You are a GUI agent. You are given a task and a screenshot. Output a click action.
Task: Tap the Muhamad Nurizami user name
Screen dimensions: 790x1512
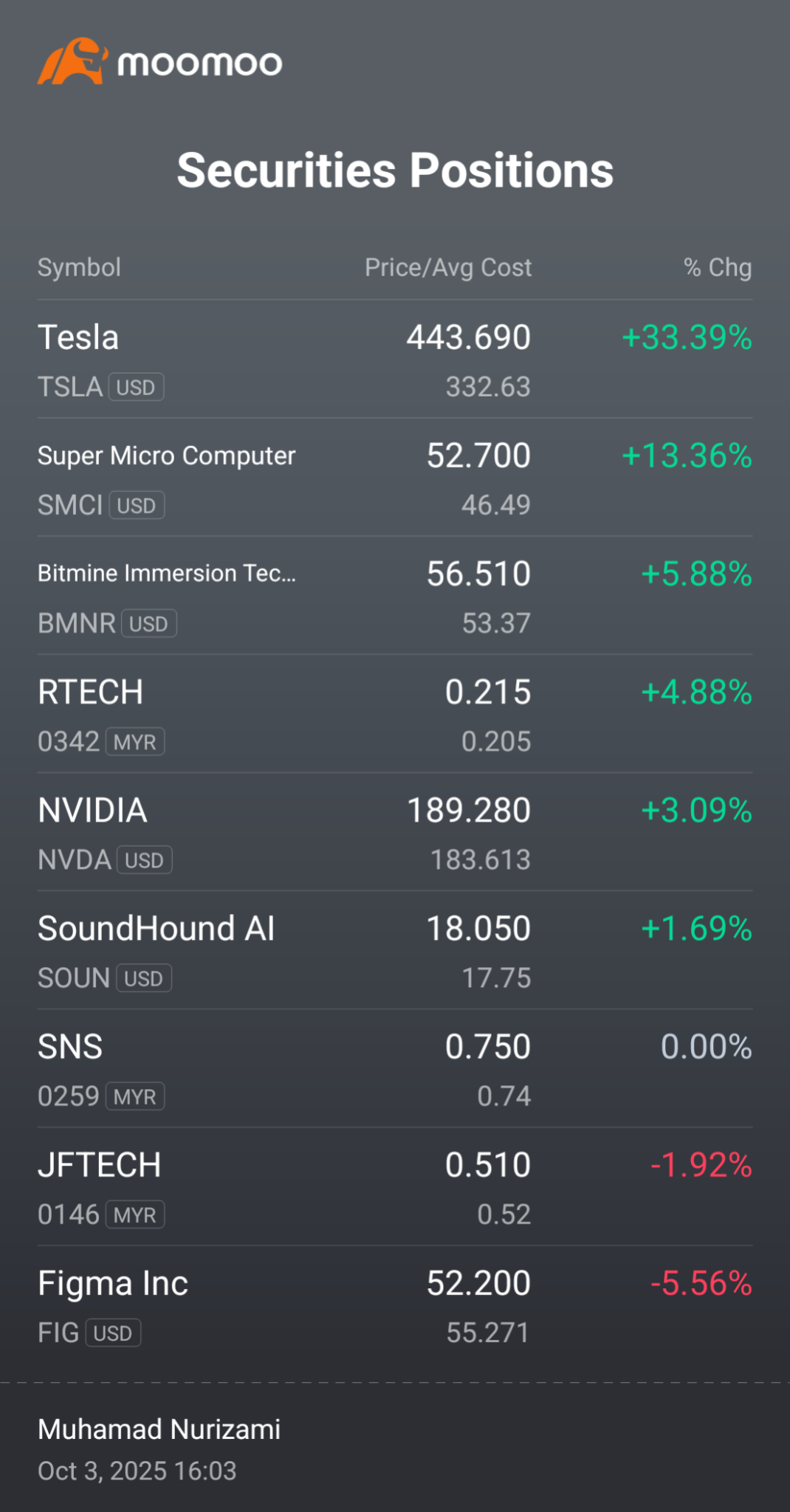pos(159,1429)
